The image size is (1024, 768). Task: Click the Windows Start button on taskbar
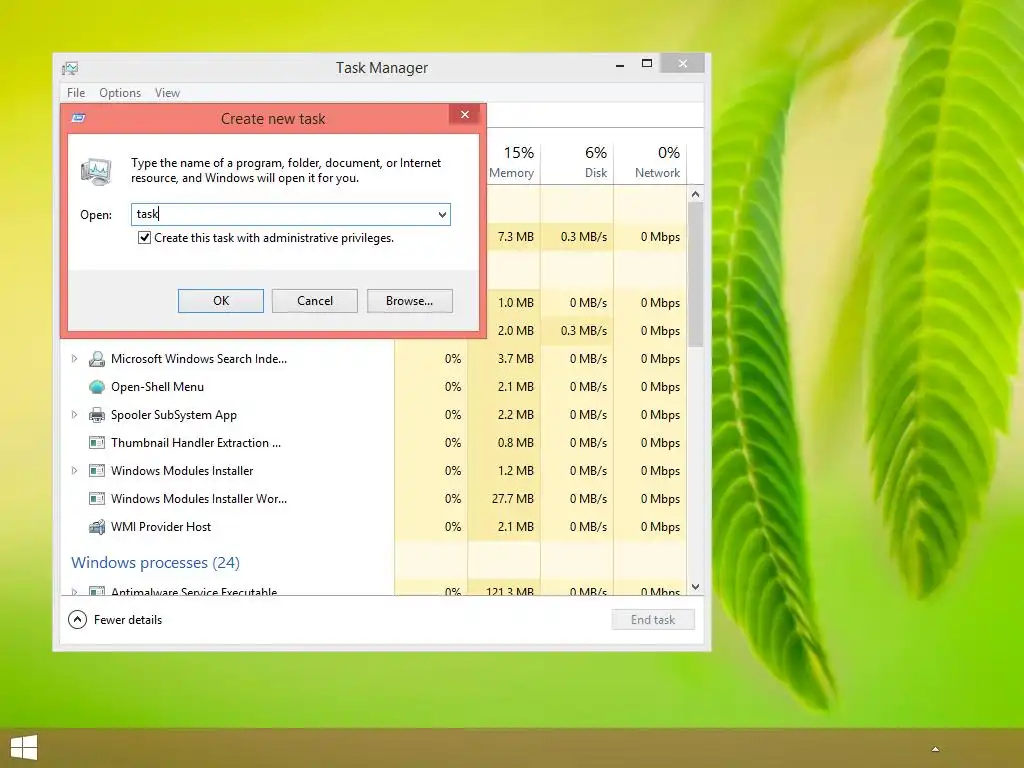[24, 748]
